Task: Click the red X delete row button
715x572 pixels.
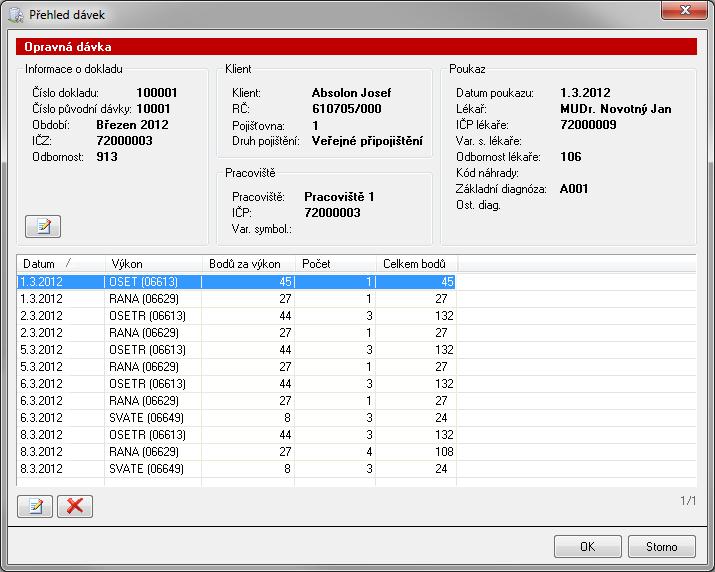Action: point(75,506)
